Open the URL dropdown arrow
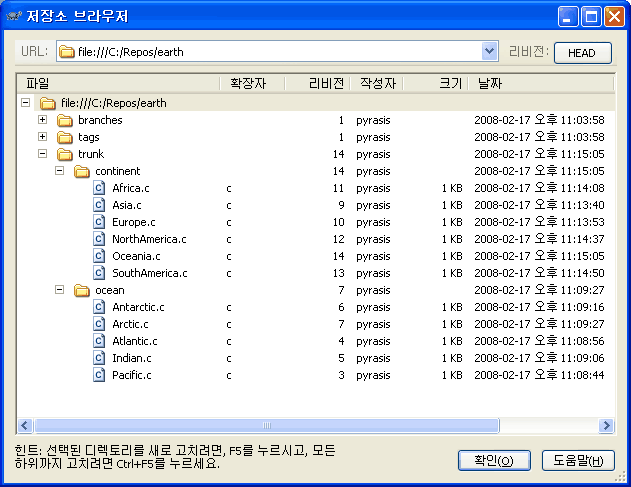 click(489, 51)
